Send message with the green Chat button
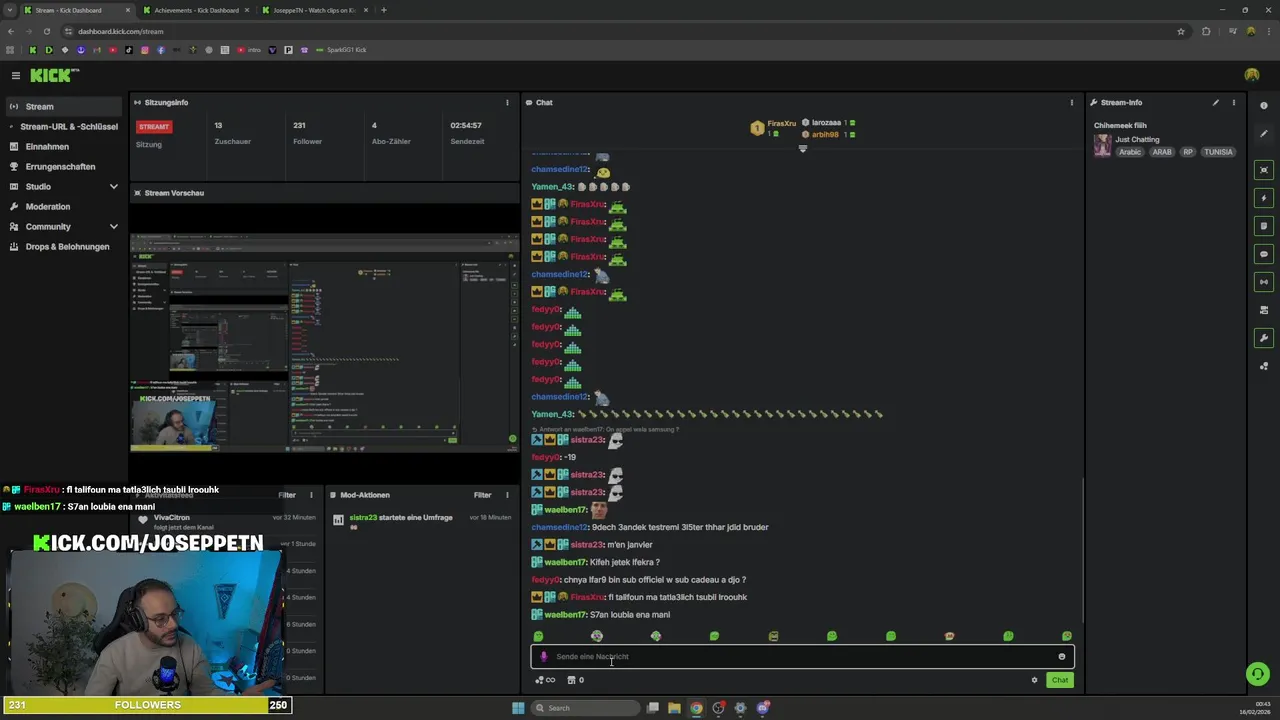Screen dimensions: 1280x720 (x=1060, y=680)
